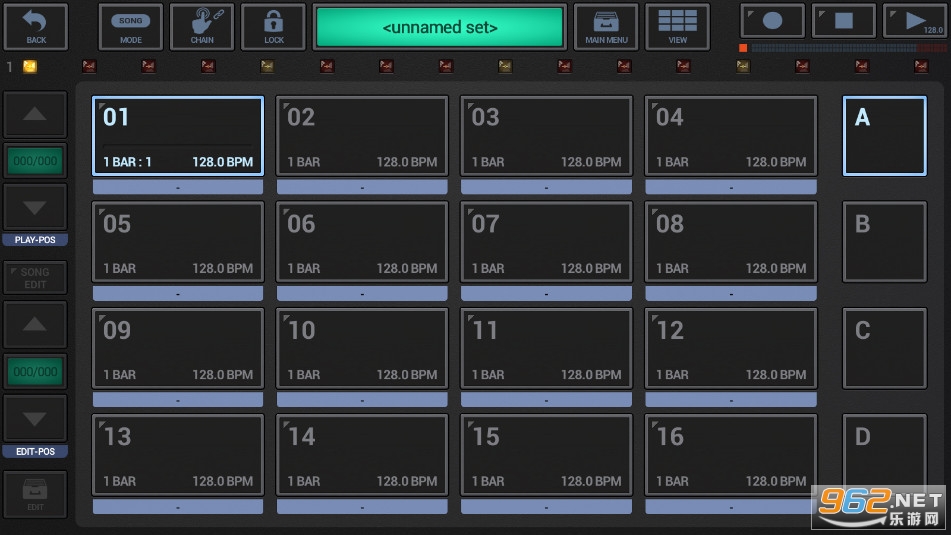951x535 pixels.
Task: Select pattern pad 01
Action: [178, 136]
